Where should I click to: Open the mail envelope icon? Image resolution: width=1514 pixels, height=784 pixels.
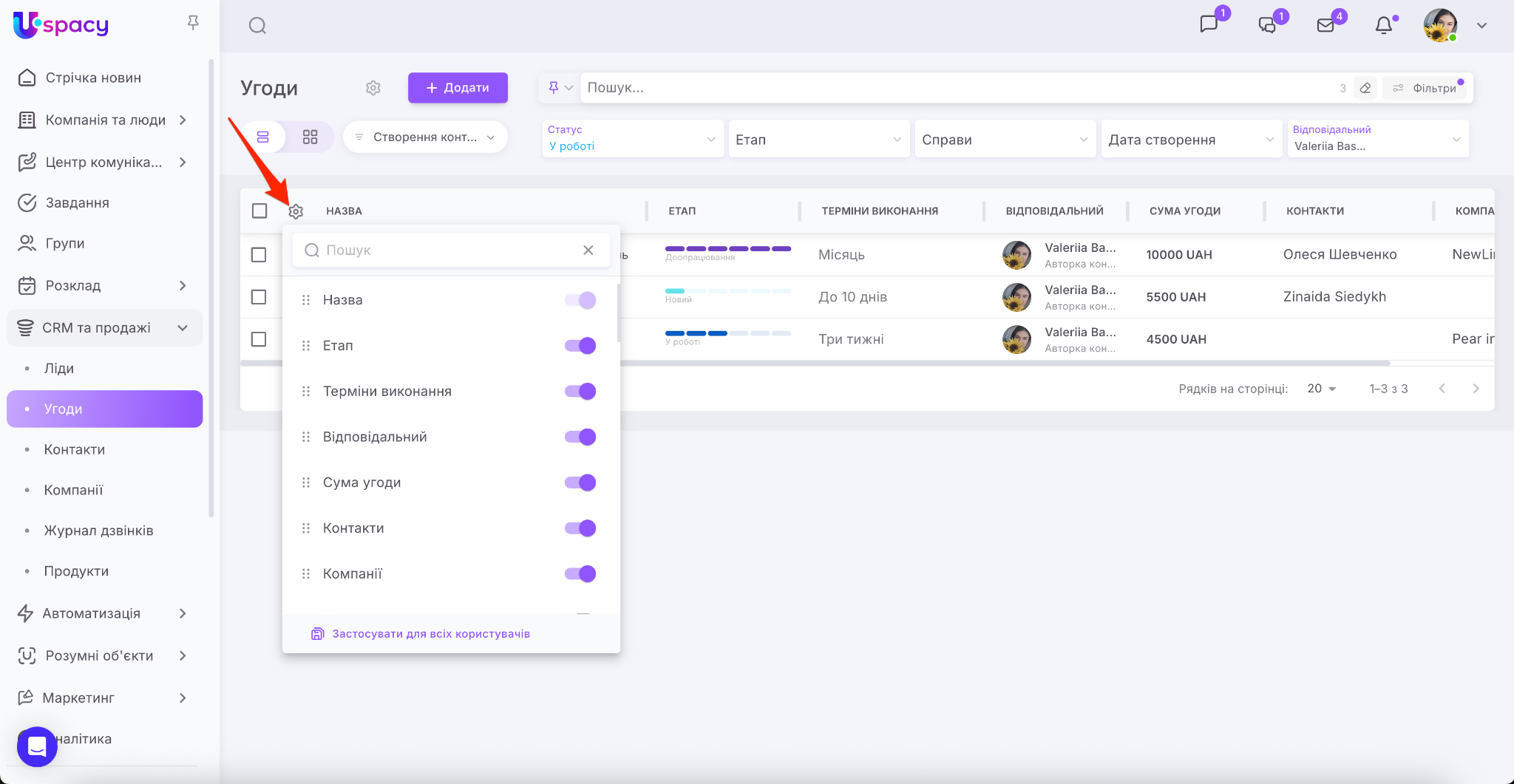[x=1325, y=26]
